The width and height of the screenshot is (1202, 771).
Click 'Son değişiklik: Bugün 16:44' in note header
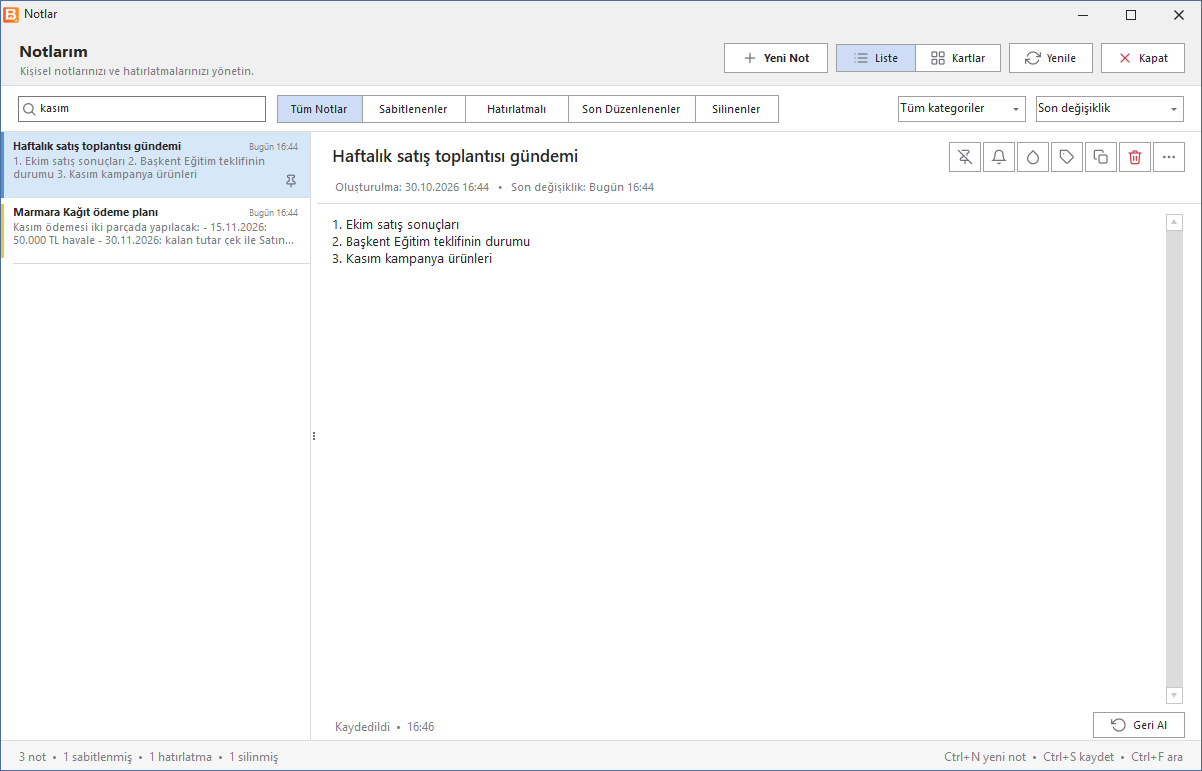point(582,187)
